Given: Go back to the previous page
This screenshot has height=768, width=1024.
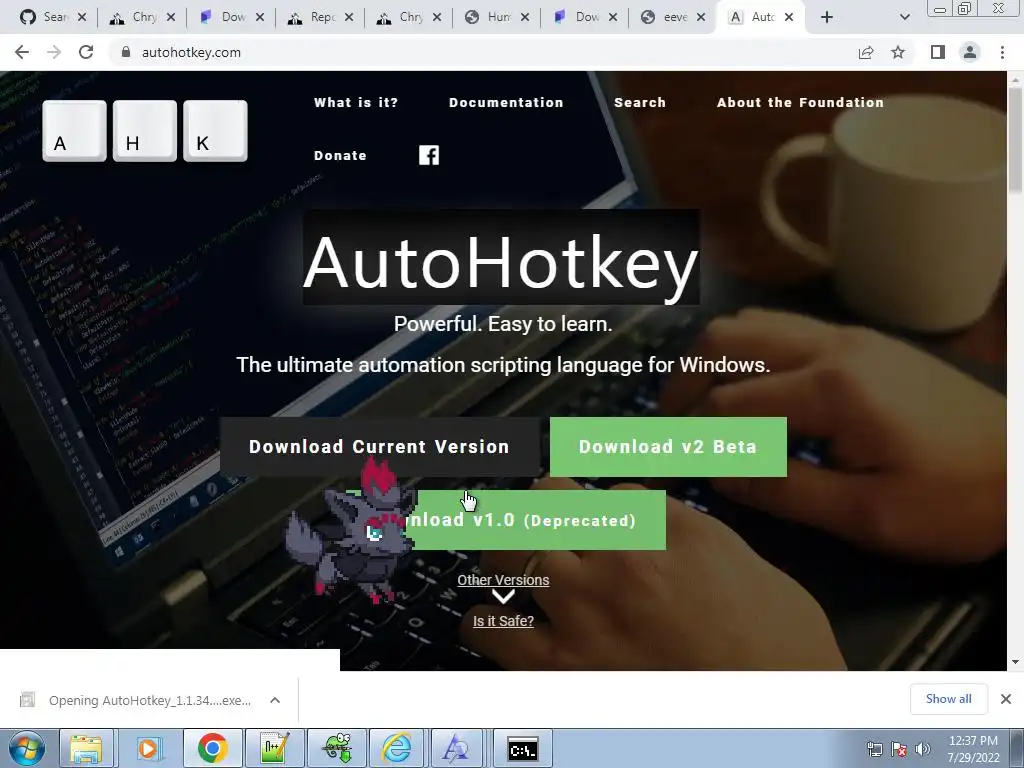Looking at the screenshot, I should (x=22, y=52).
